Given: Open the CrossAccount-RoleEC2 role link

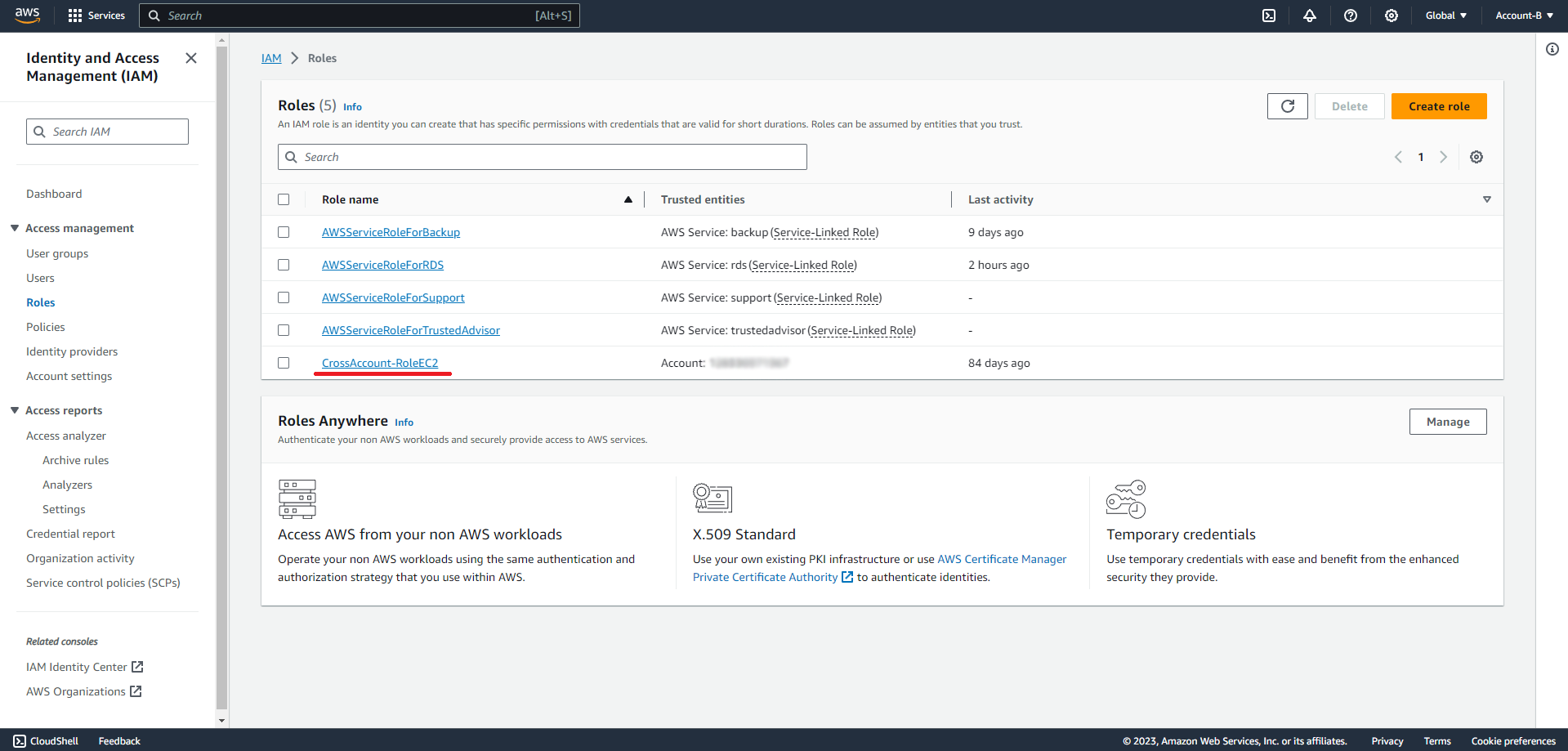Looking at the screenshot, I should coord(380,363).
